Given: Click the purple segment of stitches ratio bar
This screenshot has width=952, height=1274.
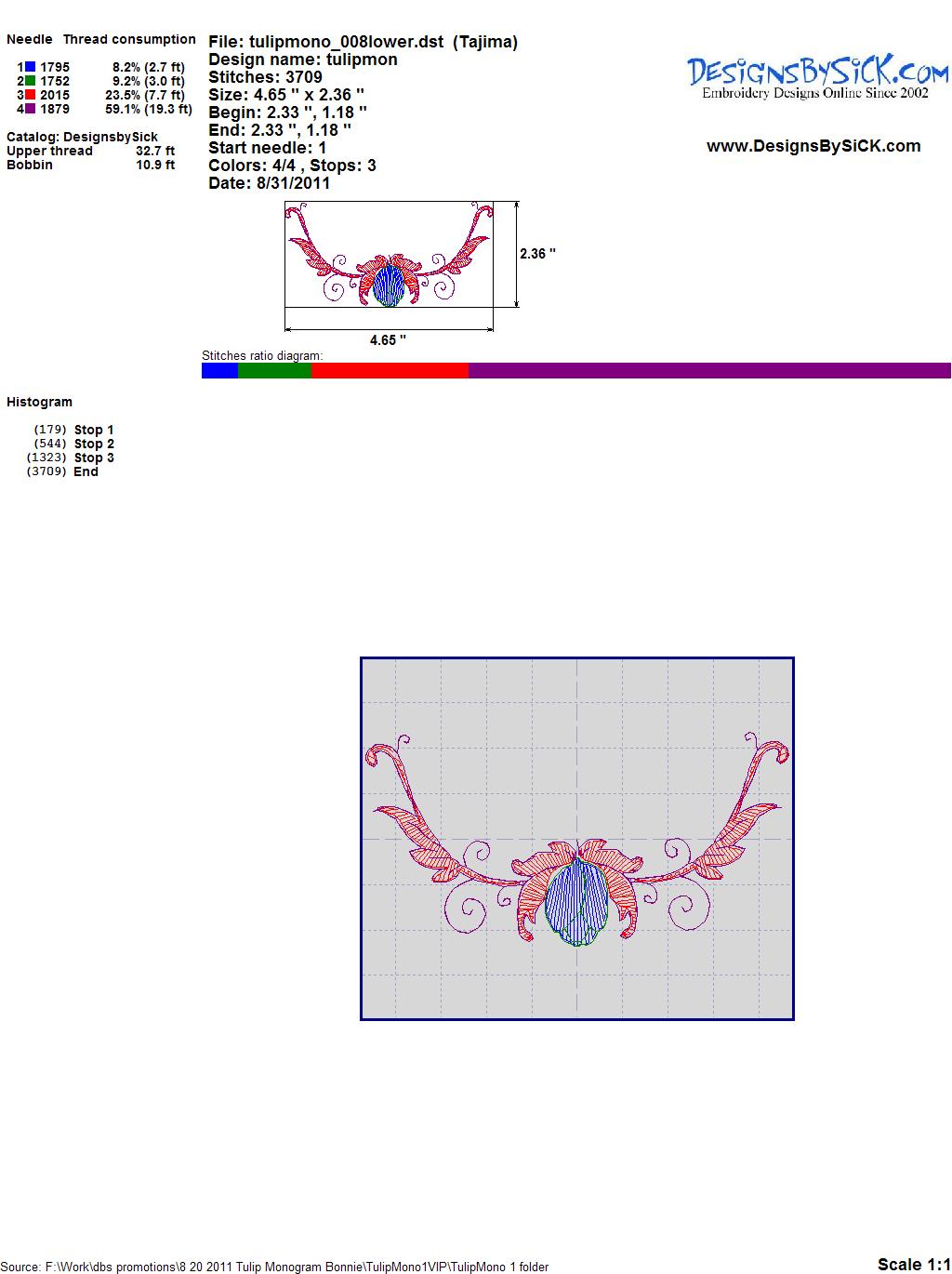Looking at the screenshot, I should (708, 371).
